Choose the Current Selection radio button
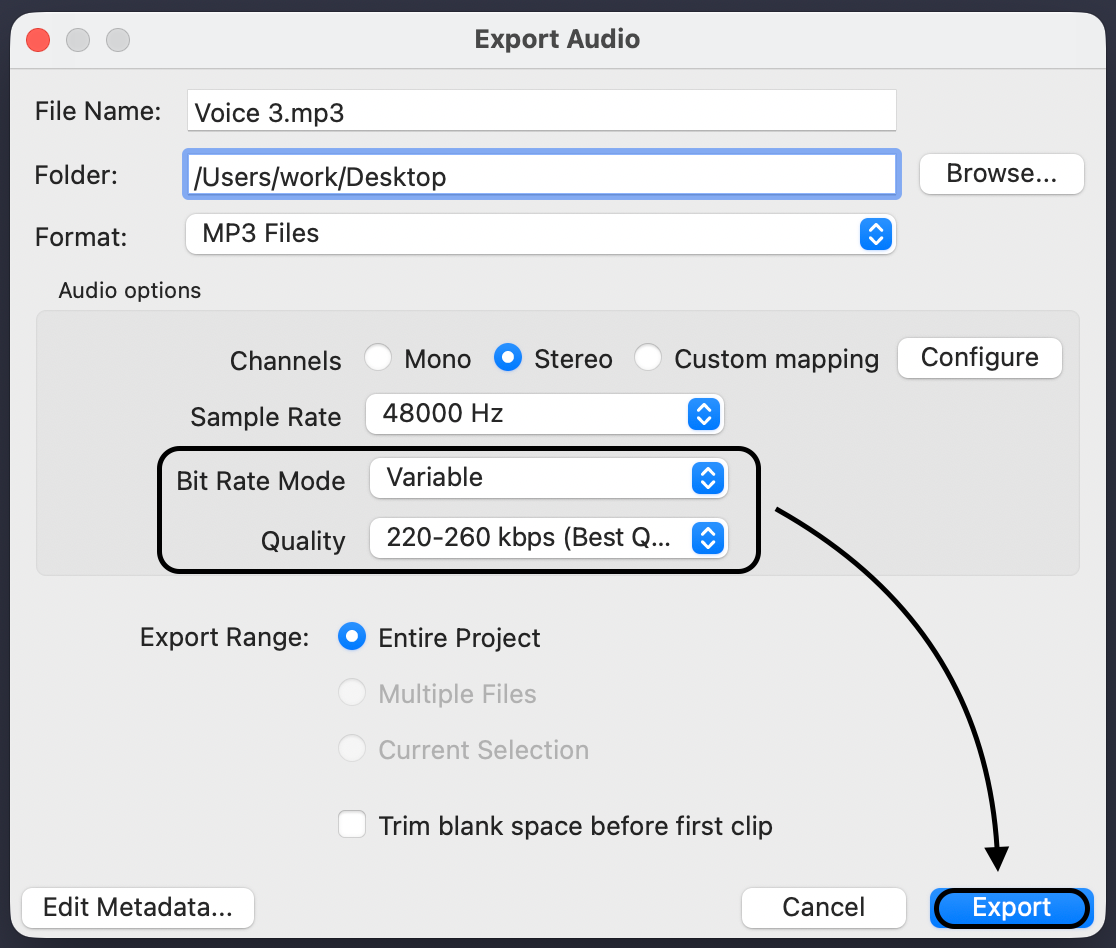1116x948 pixels. click(352, 750)
